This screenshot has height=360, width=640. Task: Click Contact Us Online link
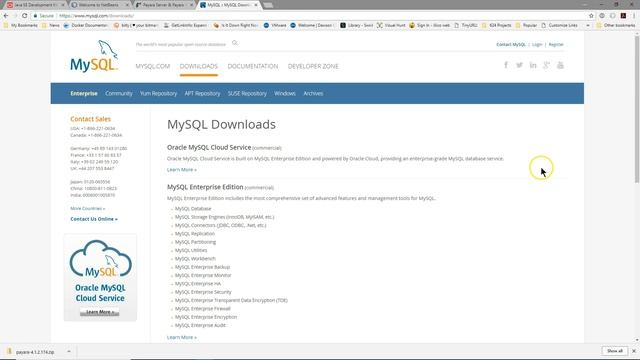94,219
